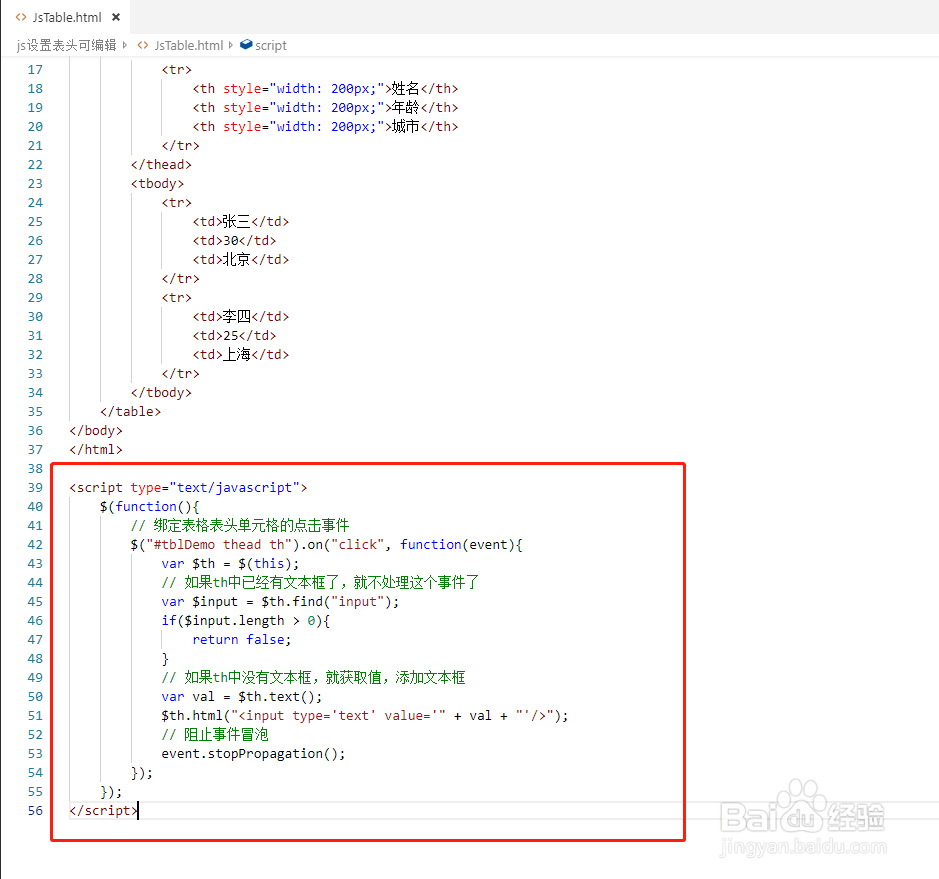The width and height of the screenshot is (939, 879).
Task: Open breadcrumb item JsTable.html
Action: click(x=189, y=46)
